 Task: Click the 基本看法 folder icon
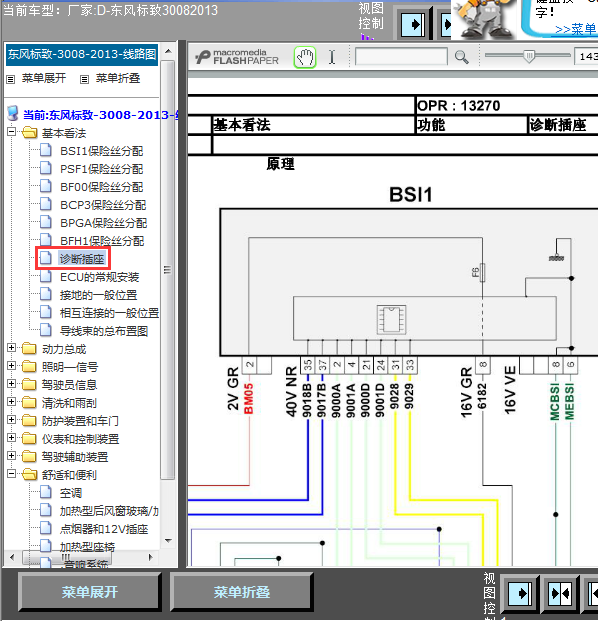pyautogui.click(x=30, y=132)
